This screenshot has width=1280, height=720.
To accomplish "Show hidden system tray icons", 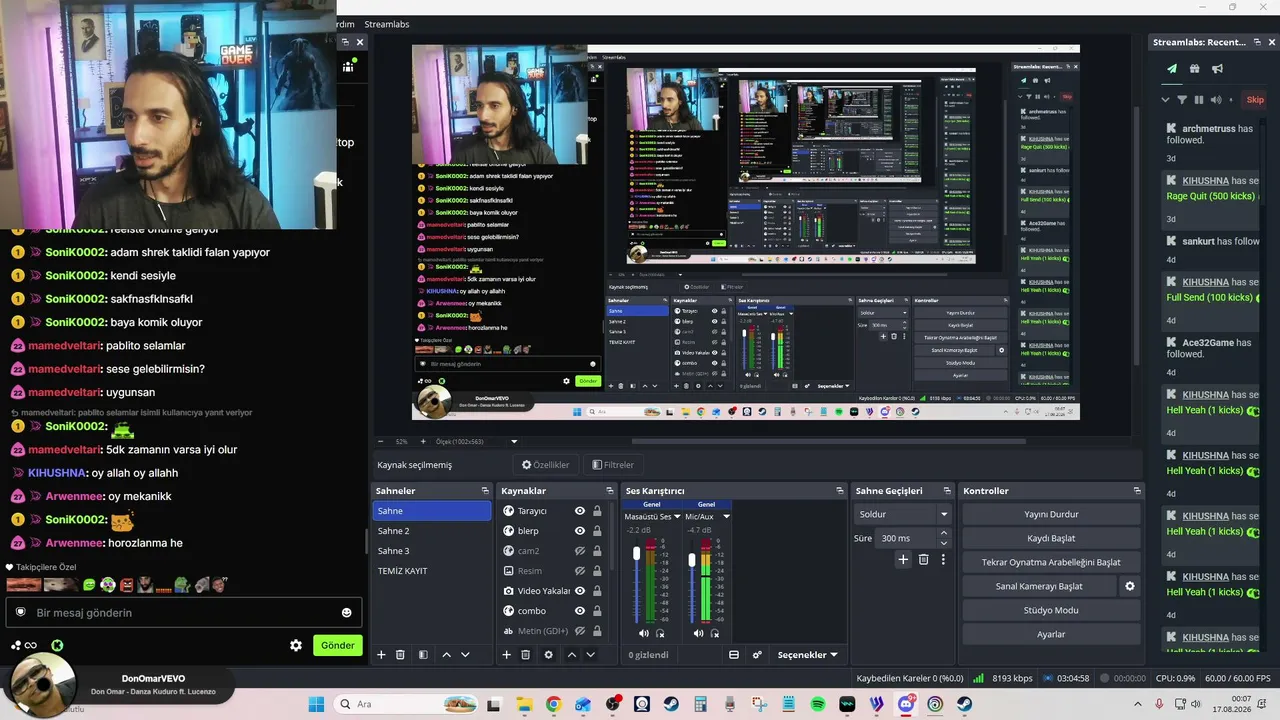I will [x=1138, y=704].
